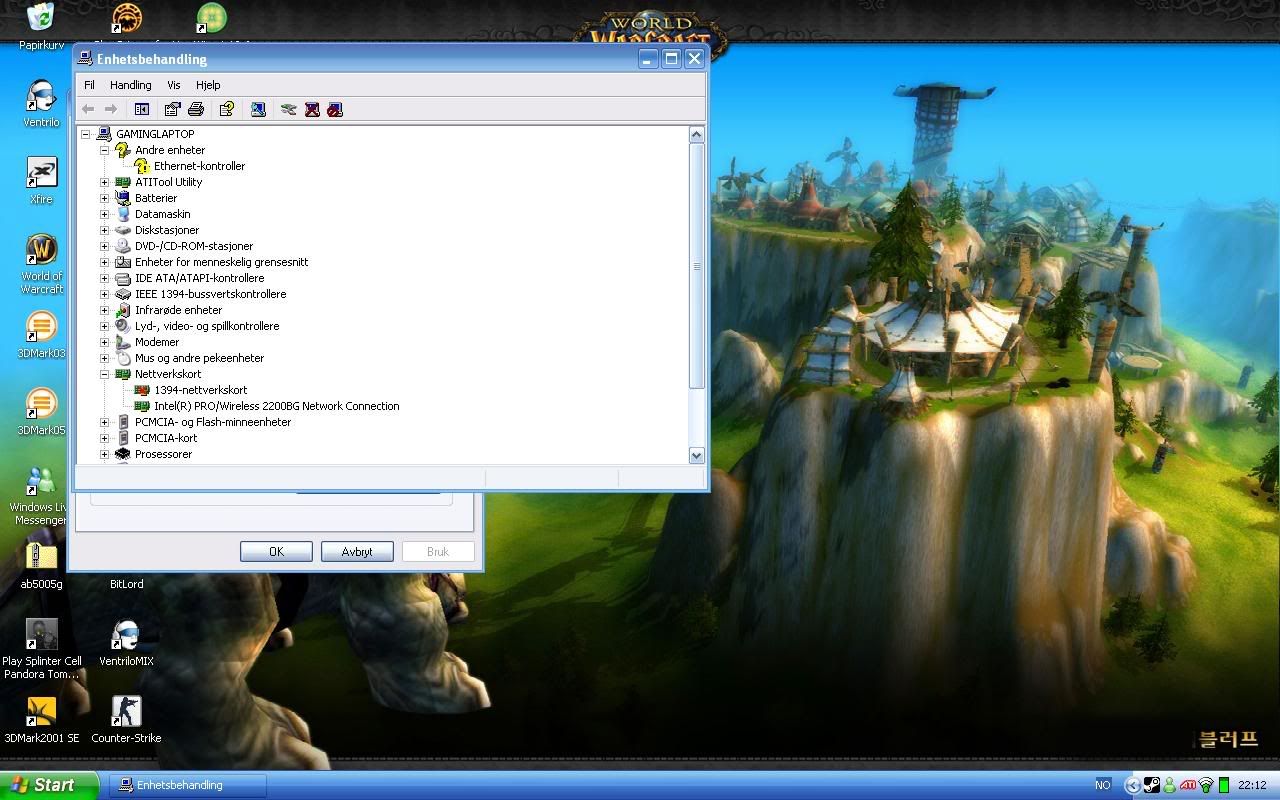Click battery indicator tray icon
Viewport: 1280px width, 800px height.
(1224, 785)
